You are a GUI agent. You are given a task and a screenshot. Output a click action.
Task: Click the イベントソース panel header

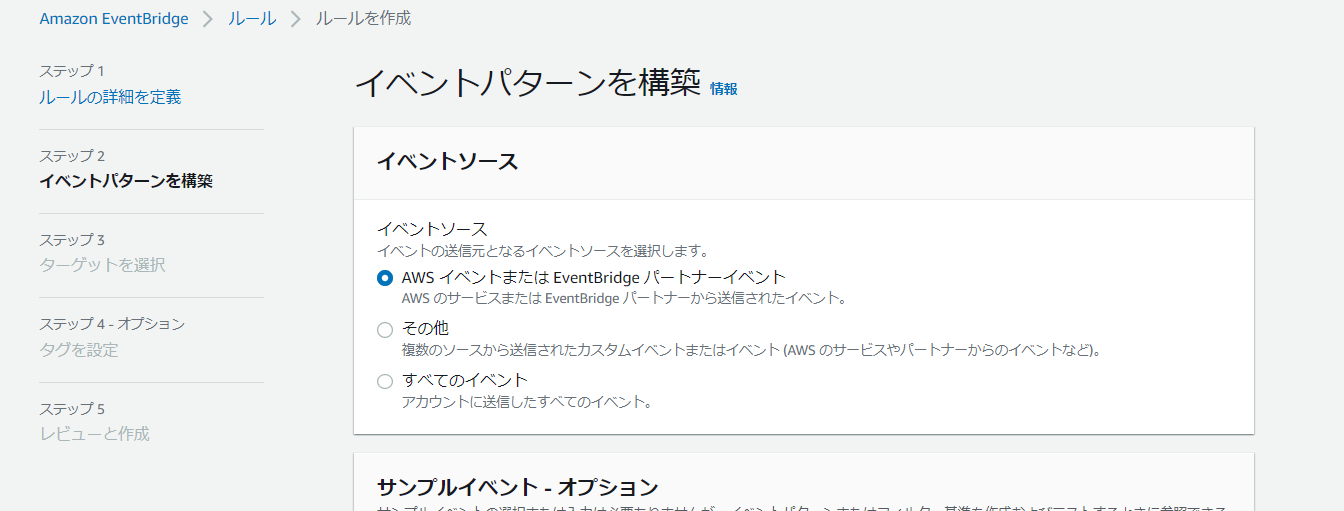804,163
